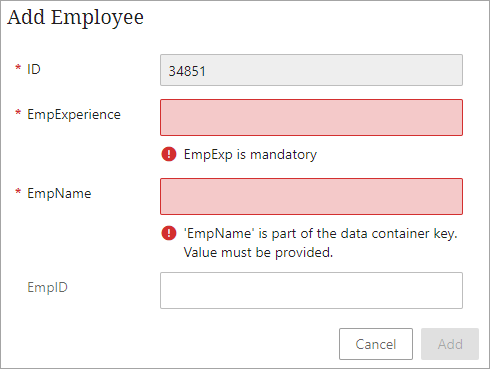Click the ID field label

click(x=34, y=69)
